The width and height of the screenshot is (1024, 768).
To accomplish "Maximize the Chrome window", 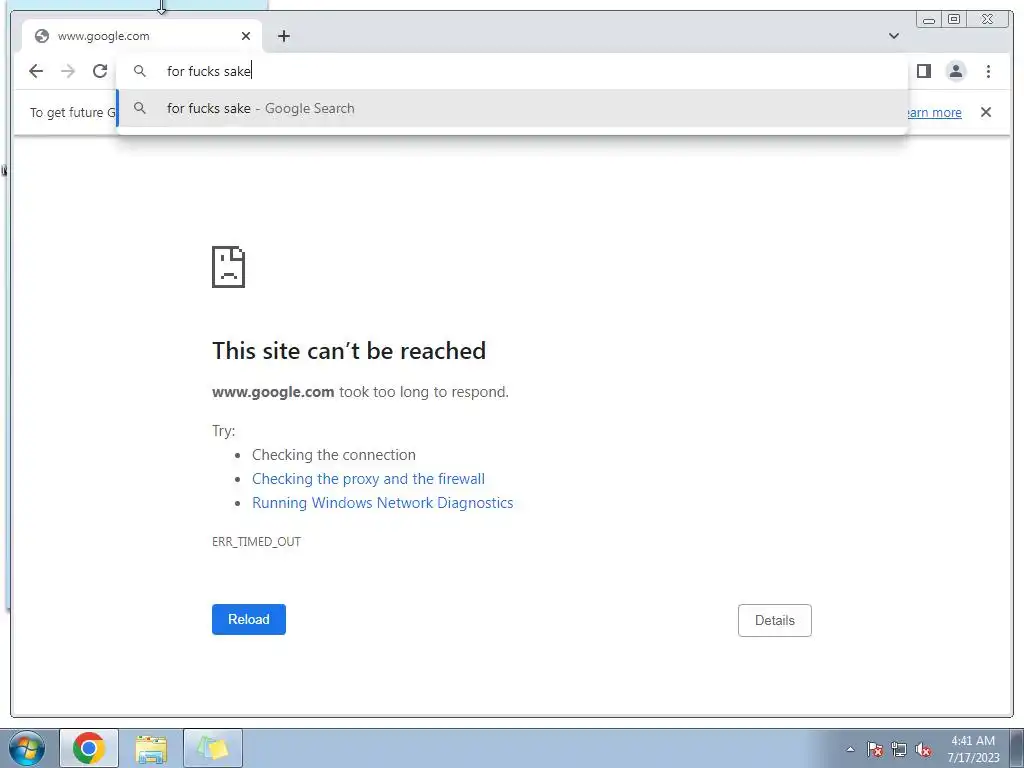I will click(x=954, y=19).
